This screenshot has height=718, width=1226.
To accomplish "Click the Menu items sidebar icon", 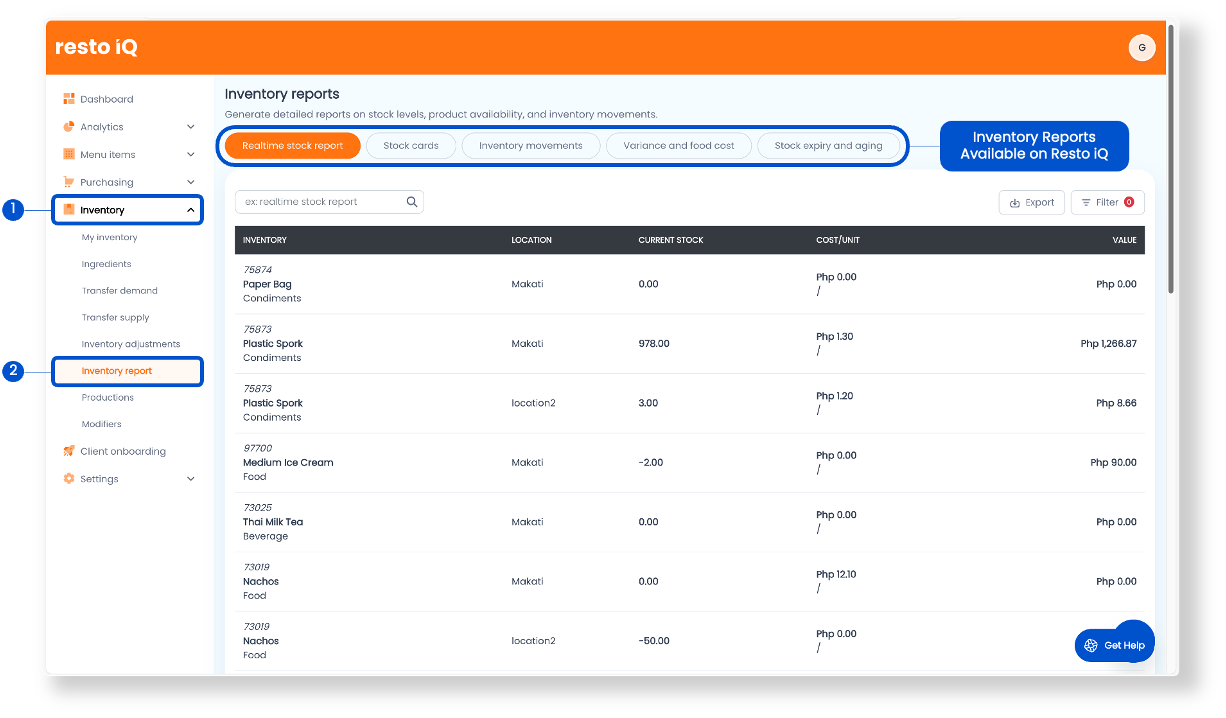I will coord(69,154).
